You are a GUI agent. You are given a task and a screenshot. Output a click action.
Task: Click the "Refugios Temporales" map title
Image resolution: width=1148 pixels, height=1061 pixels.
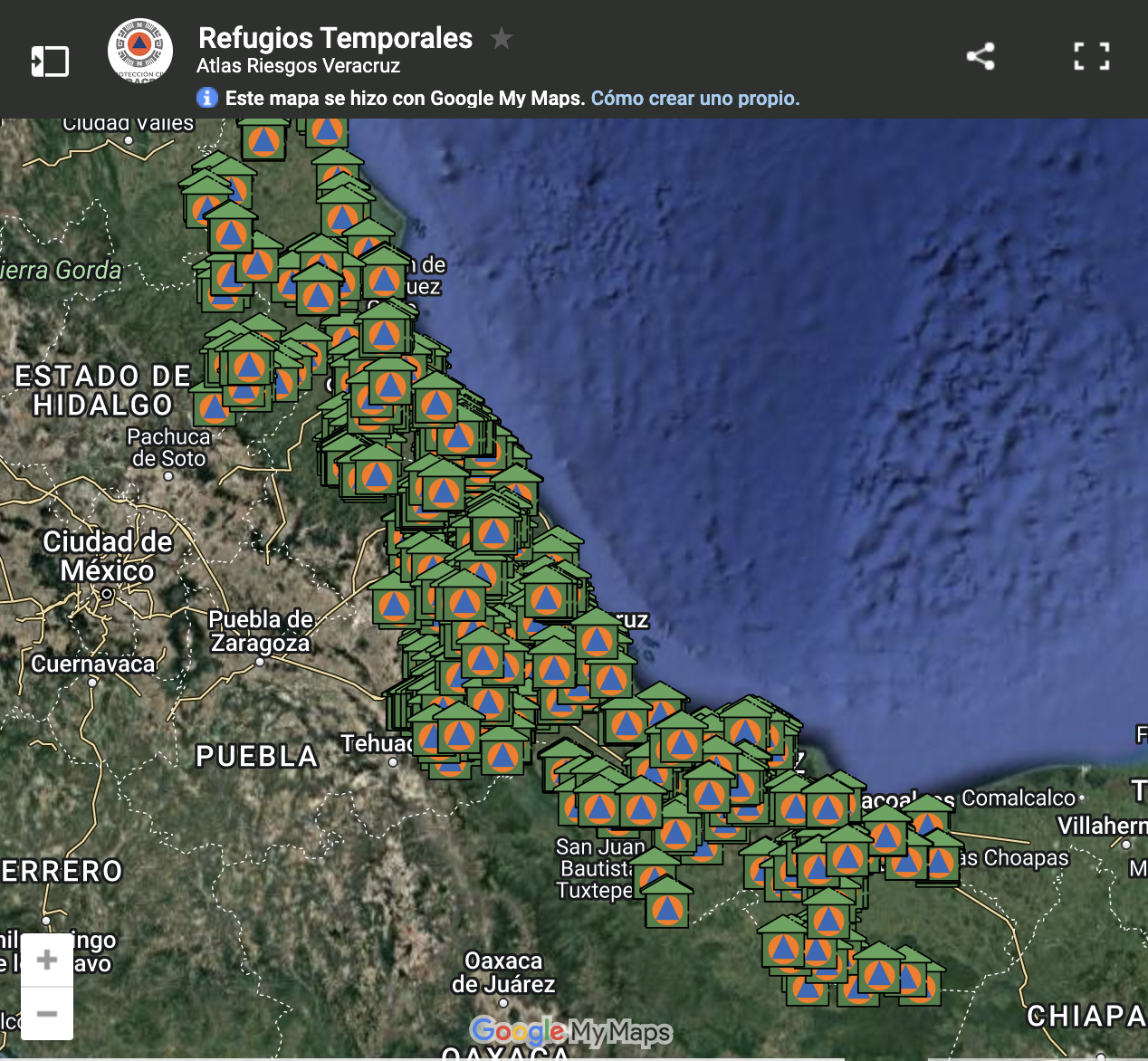(335, 38)
